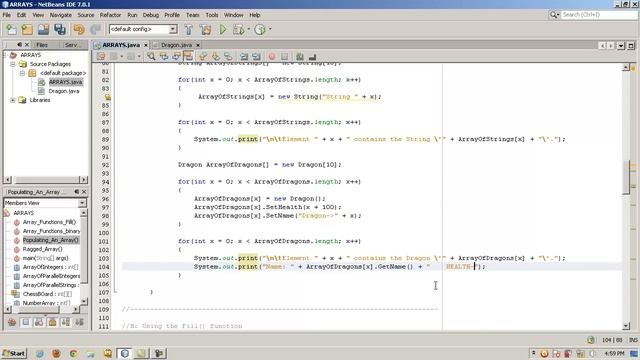Click the Shift Line Right icon
Screen dimensions: 640x360
(x=256, y=57)
